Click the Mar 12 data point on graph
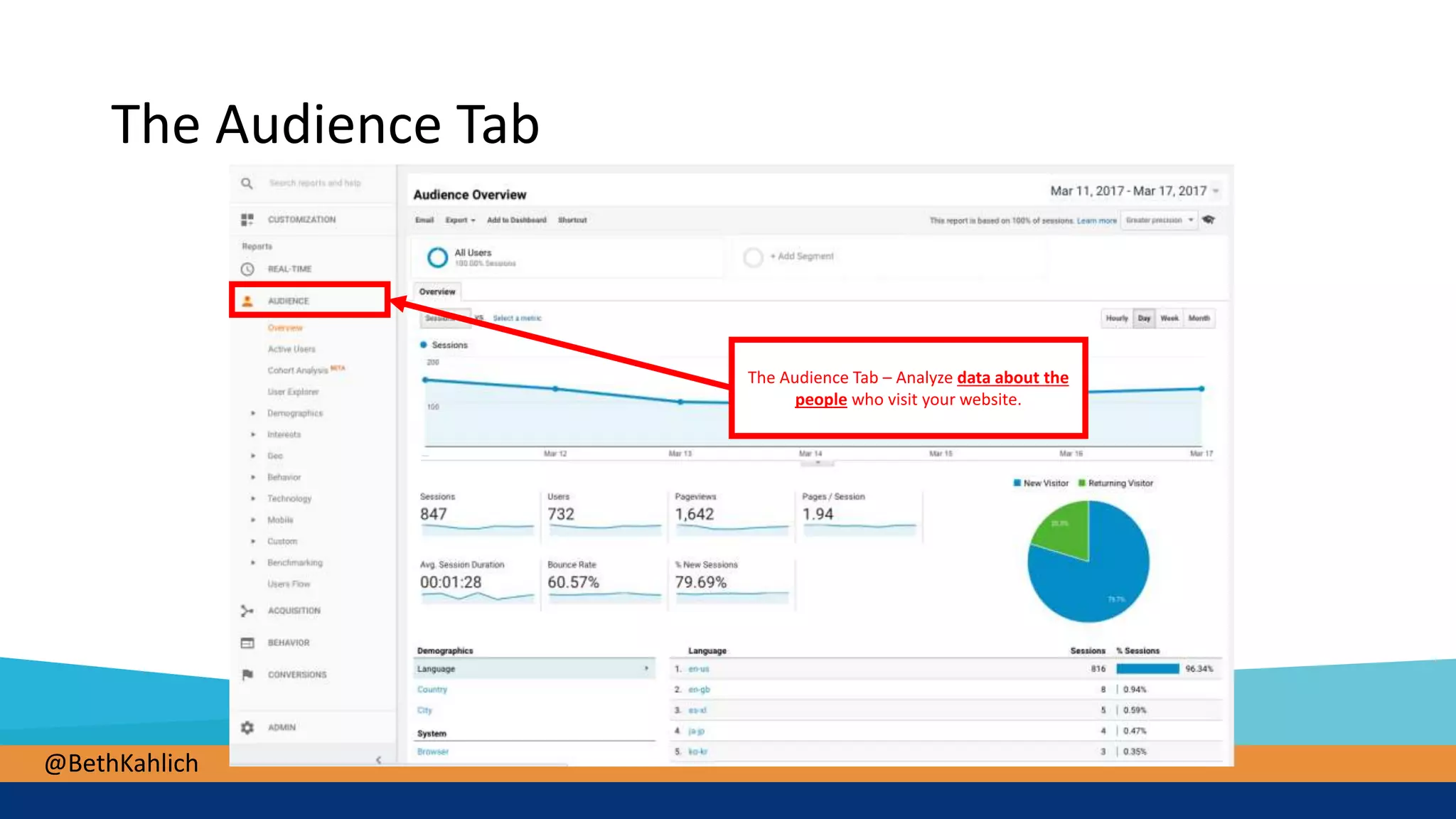This screenshot has height=819, width=1456. click(x=555, y=389)
